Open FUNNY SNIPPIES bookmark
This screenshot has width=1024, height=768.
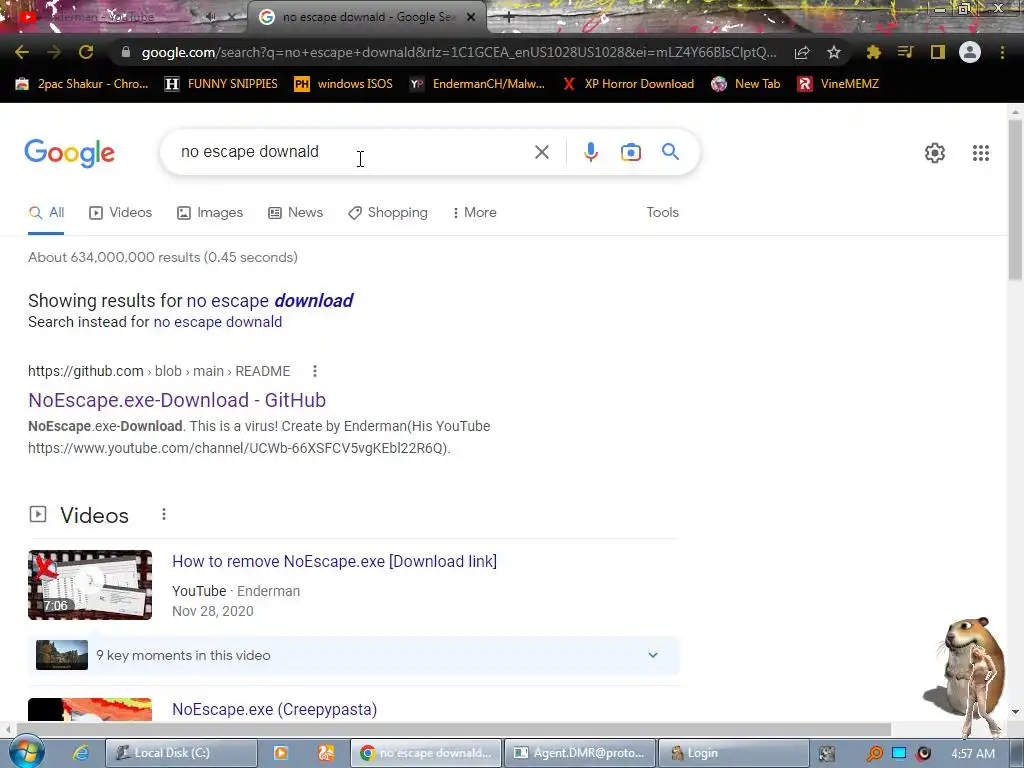[x=221, y=84]
